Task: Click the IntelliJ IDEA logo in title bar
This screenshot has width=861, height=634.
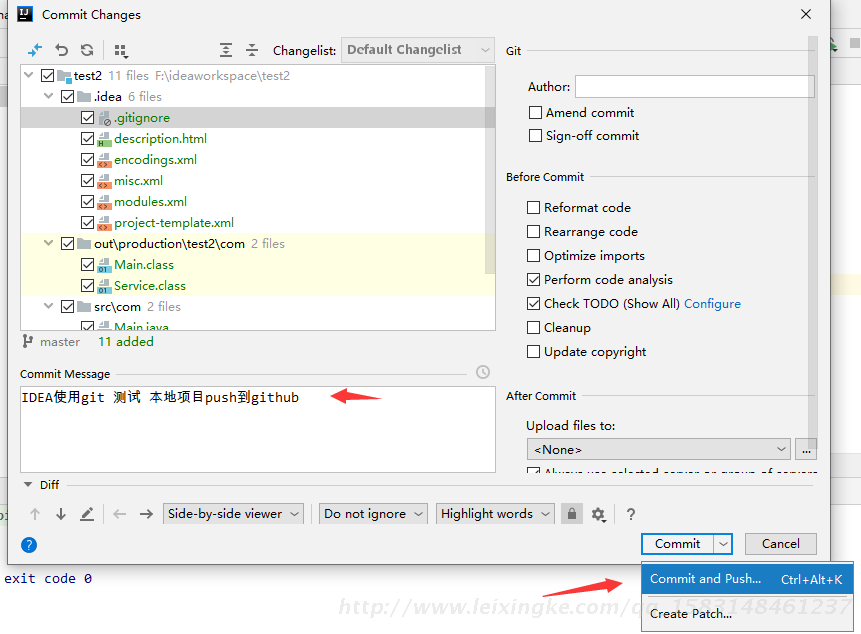Action: (25, 13)
